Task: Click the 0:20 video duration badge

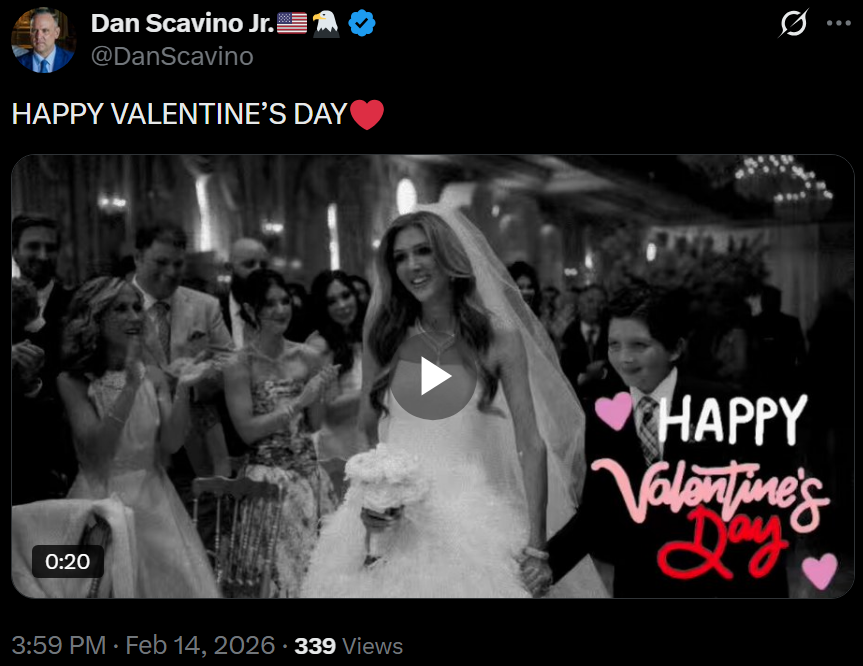Action: click(x=68, y=561)
